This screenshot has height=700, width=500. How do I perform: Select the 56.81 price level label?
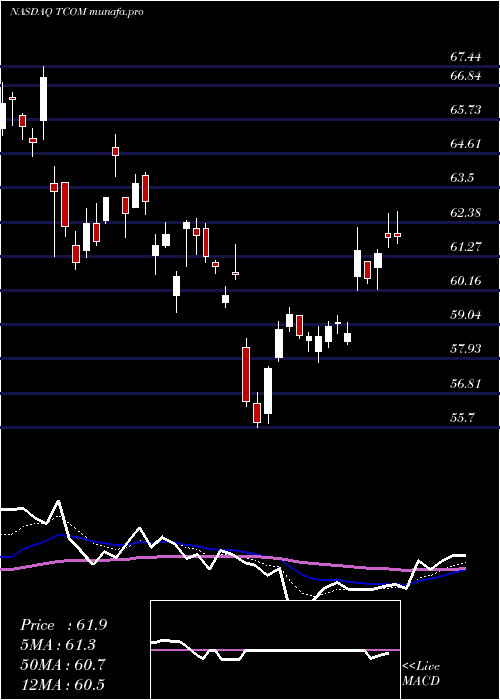coord(465,383)
